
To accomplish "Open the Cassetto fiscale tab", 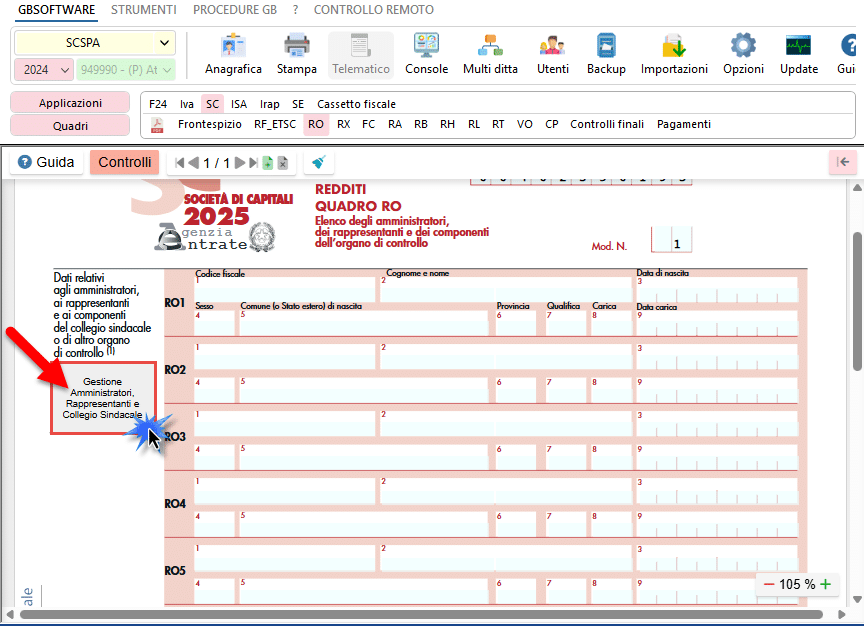I will point(357,104).
